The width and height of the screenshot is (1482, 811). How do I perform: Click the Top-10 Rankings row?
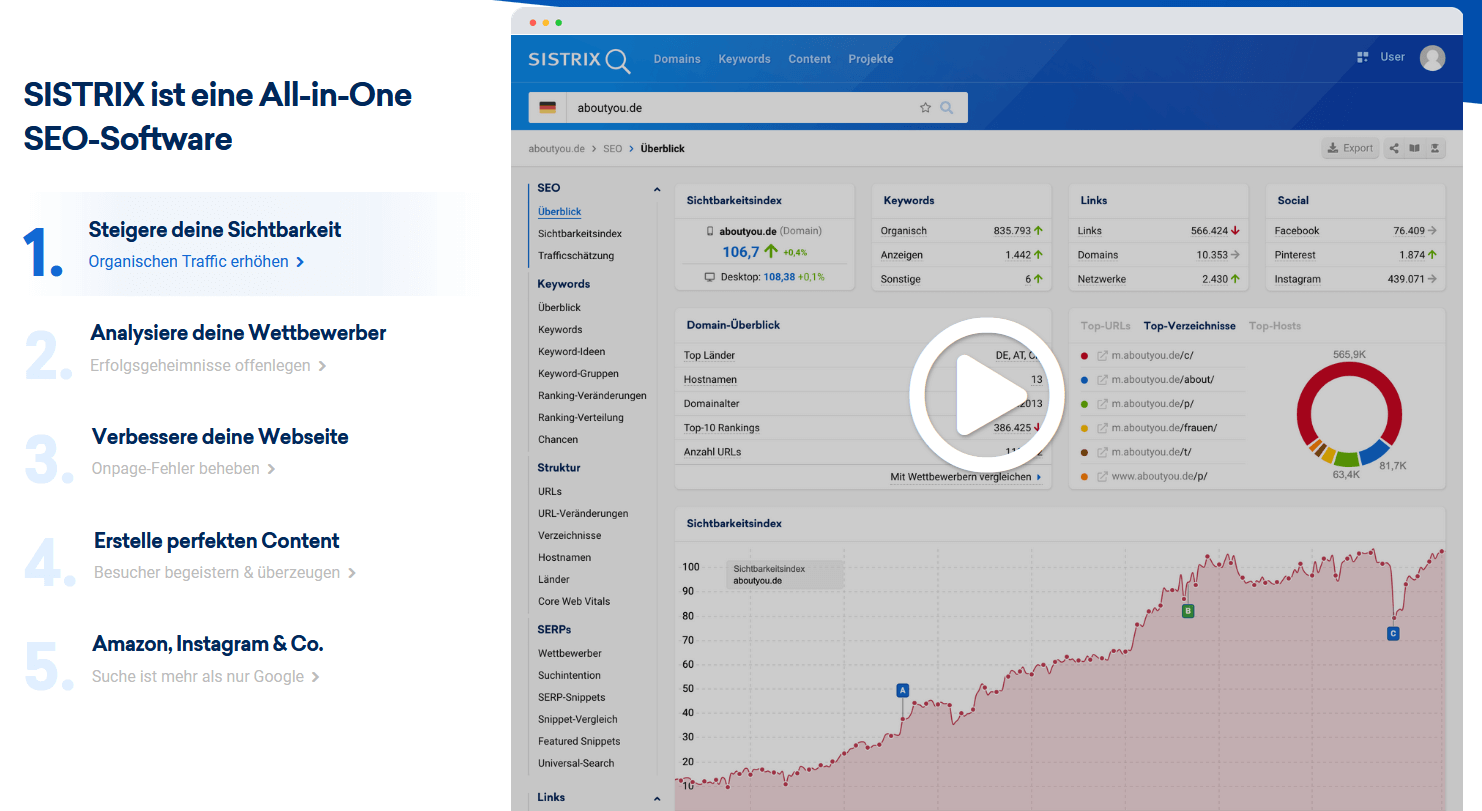pyautogui.click(x=863, y=428)
